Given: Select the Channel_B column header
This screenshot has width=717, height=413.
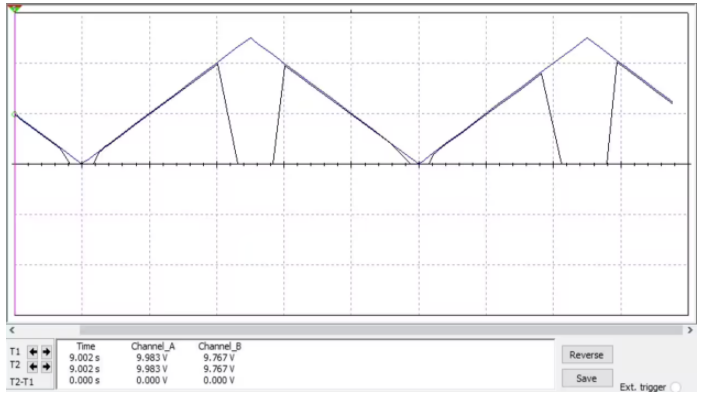Looking at the screenshot, I should coord(219,346).
